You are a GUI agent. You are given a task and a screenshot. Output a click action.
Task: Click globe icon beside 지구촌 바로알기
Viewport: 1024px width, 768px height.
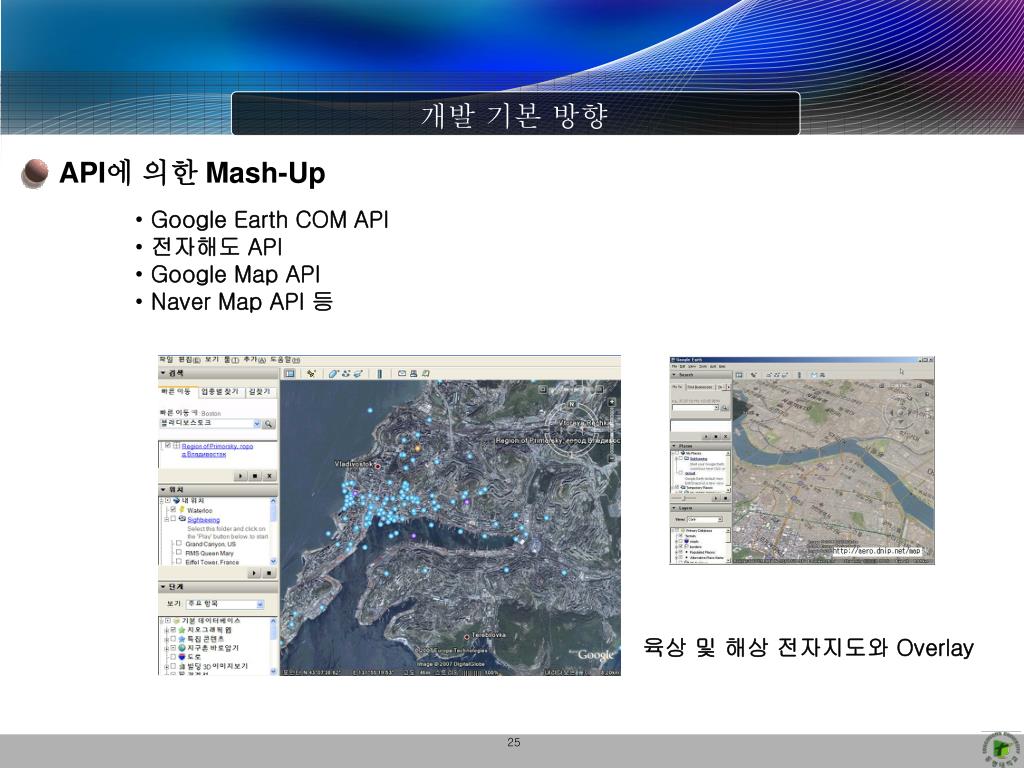182,648
